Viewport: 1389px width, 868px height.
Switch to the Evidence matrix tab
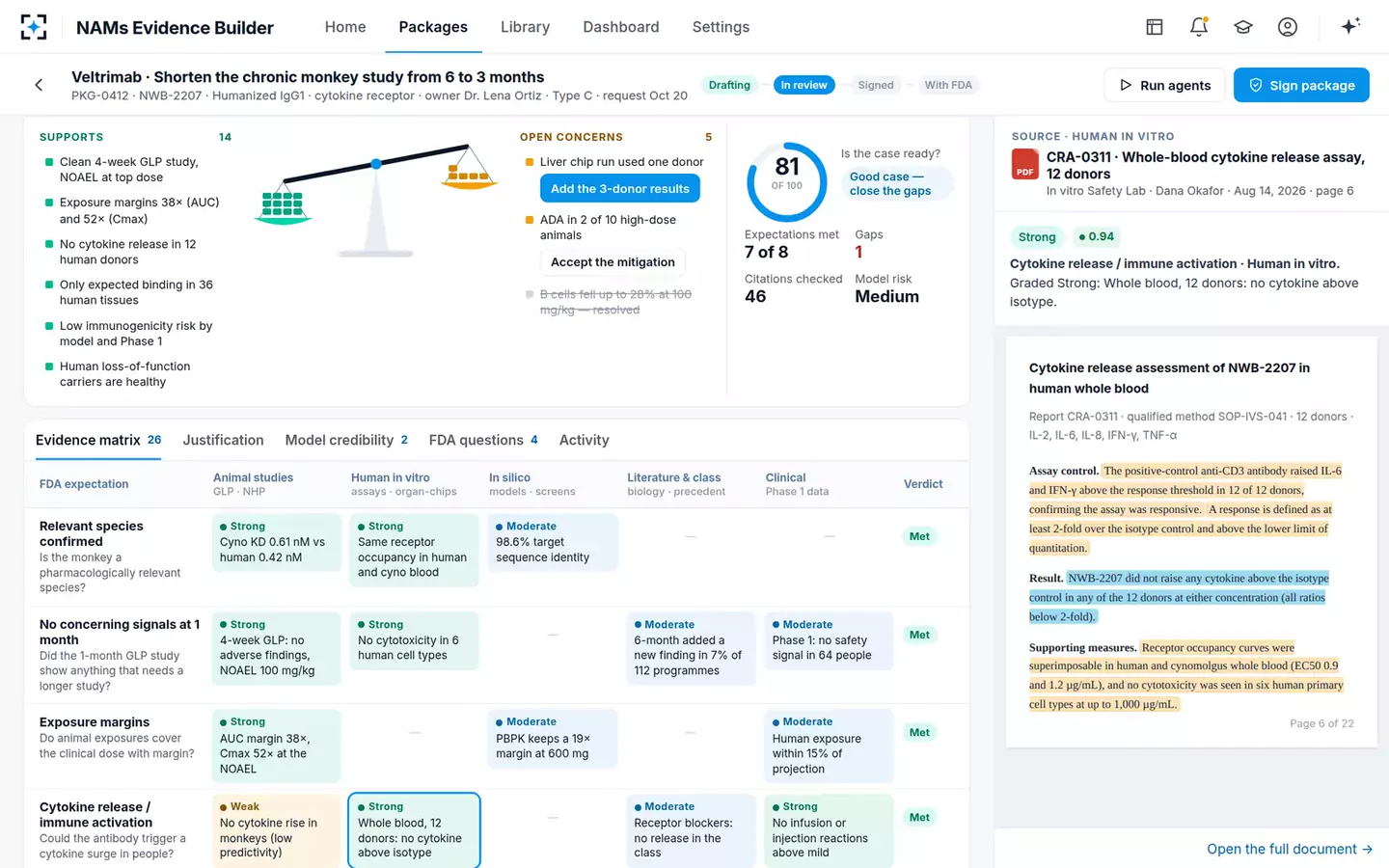pyautogui.click(x=98, y=440)
